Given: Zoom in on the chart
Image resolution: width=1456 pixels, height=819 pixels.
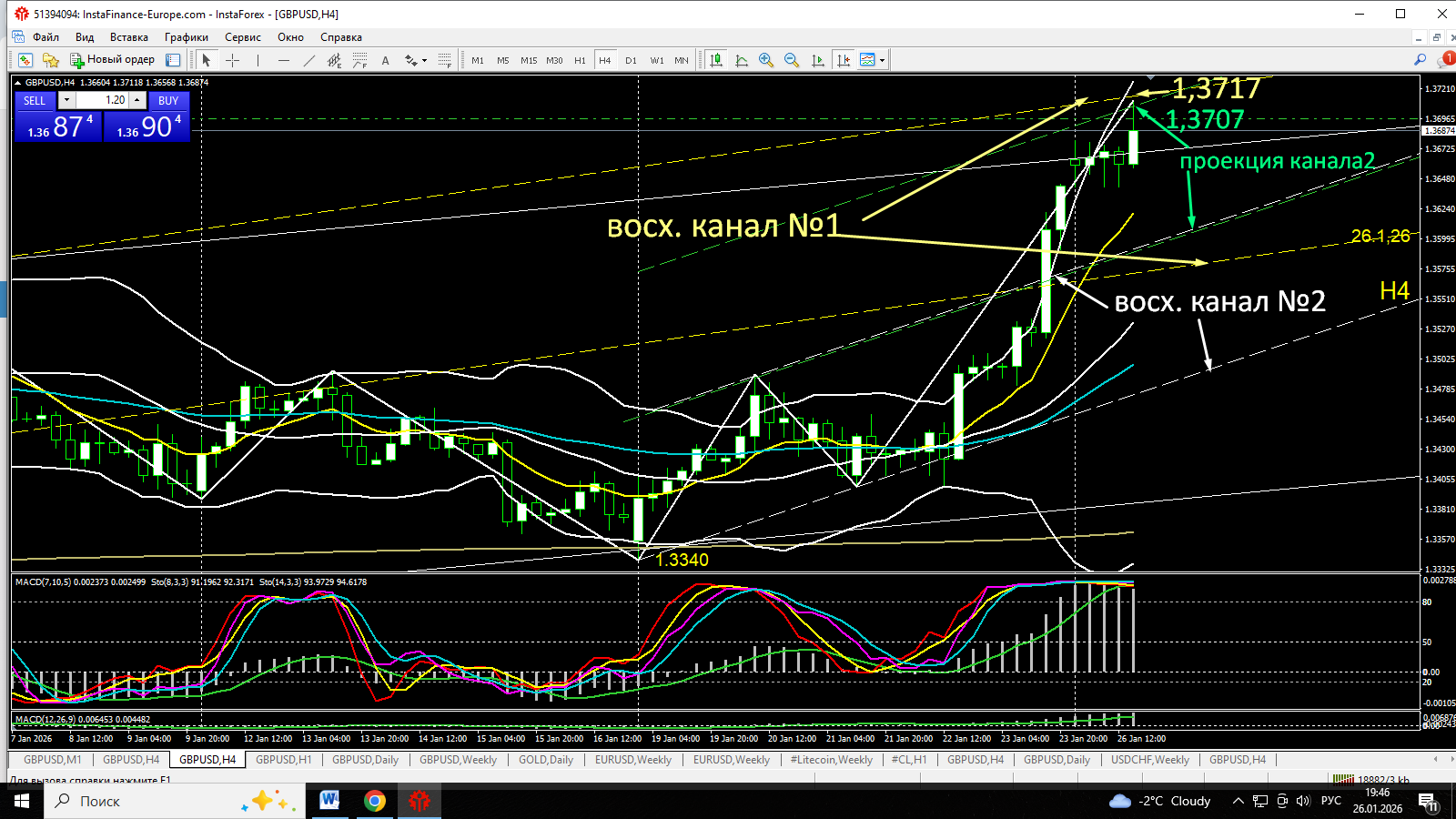Looking at the screenshot, I should click(766, 60).
